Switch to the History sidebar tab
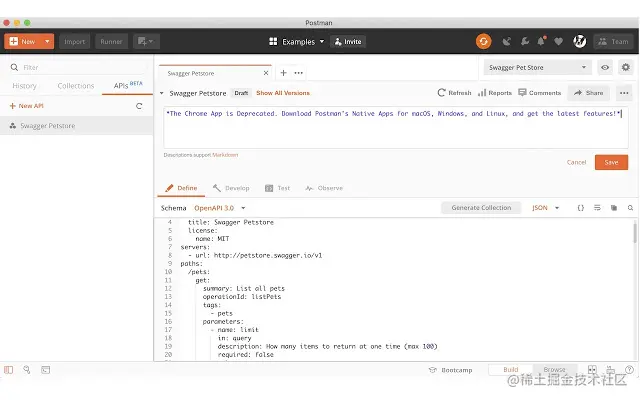Viewport: 640px width, 400px height. [x=24, y=86]
